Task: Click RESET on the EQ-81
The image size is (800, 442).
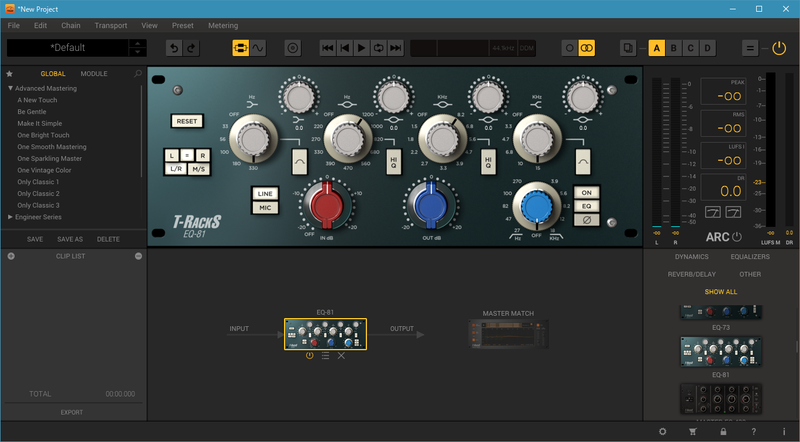Action: point(187,121)
